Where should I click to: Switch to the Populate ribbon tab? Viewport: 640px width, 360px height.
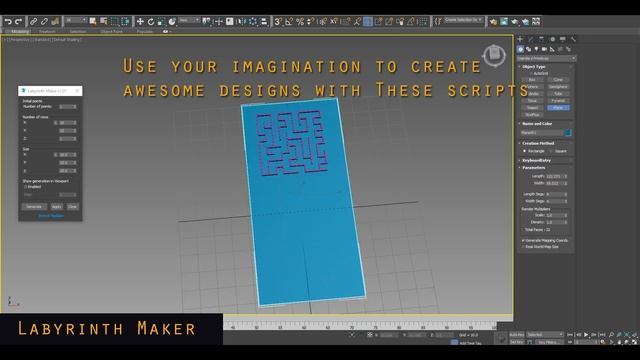(x=144, y=31)
